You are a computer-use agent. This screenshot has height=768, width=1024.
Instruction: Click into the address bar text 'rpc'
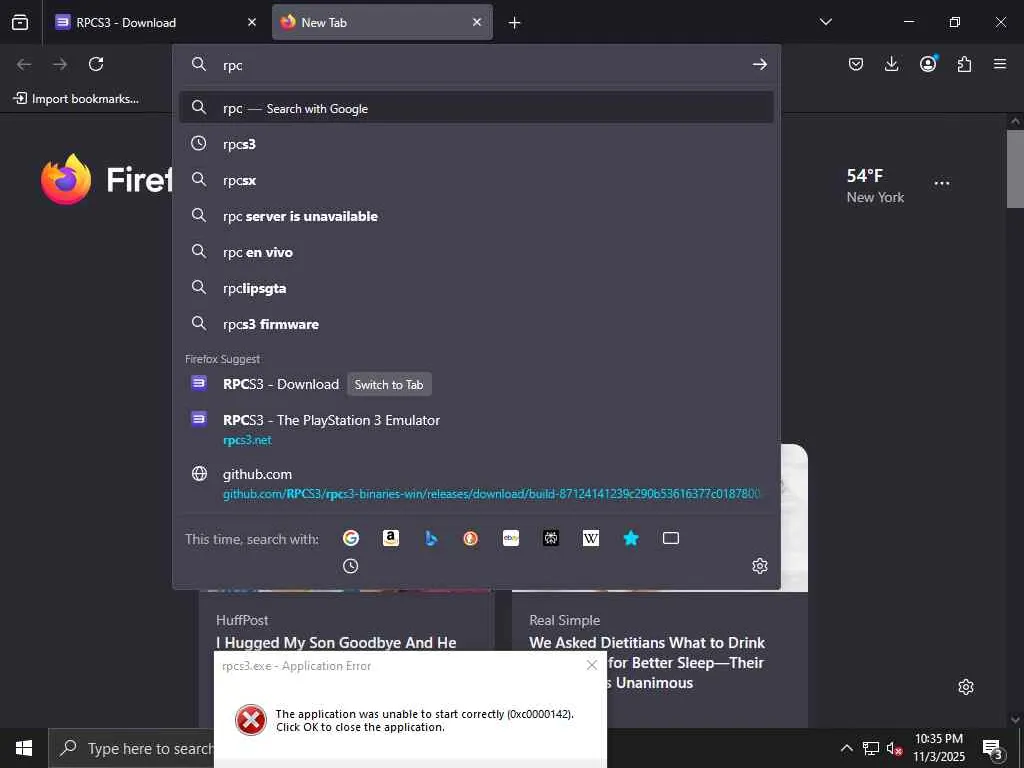tap(232, 65)
